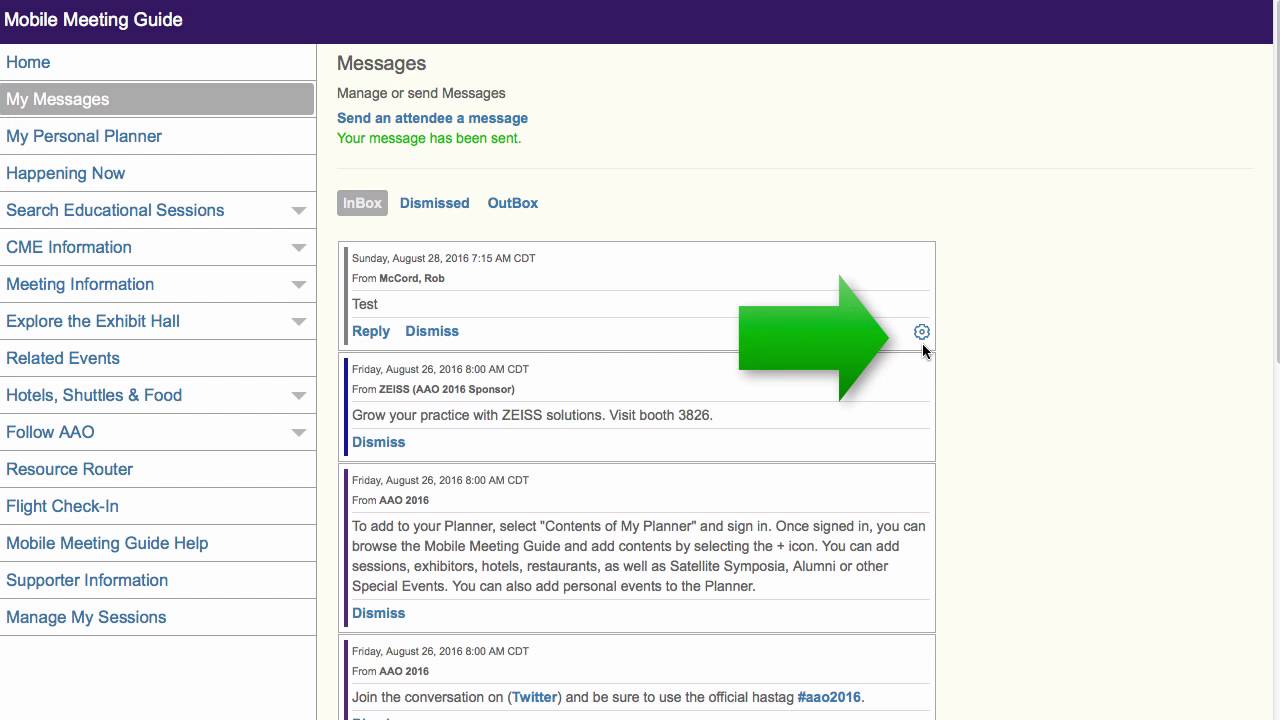1280x720 pixels.
Task: Expand Explore the Exhibit Hall arrow
Action: (x=298, y=322)
